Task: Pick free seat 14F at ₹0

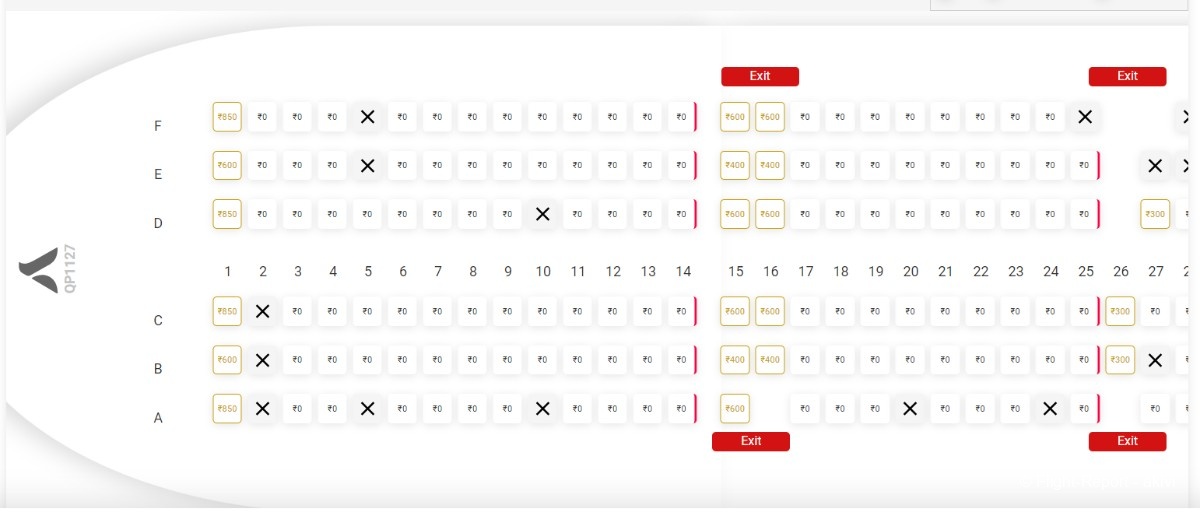Action: coord(681,116)
